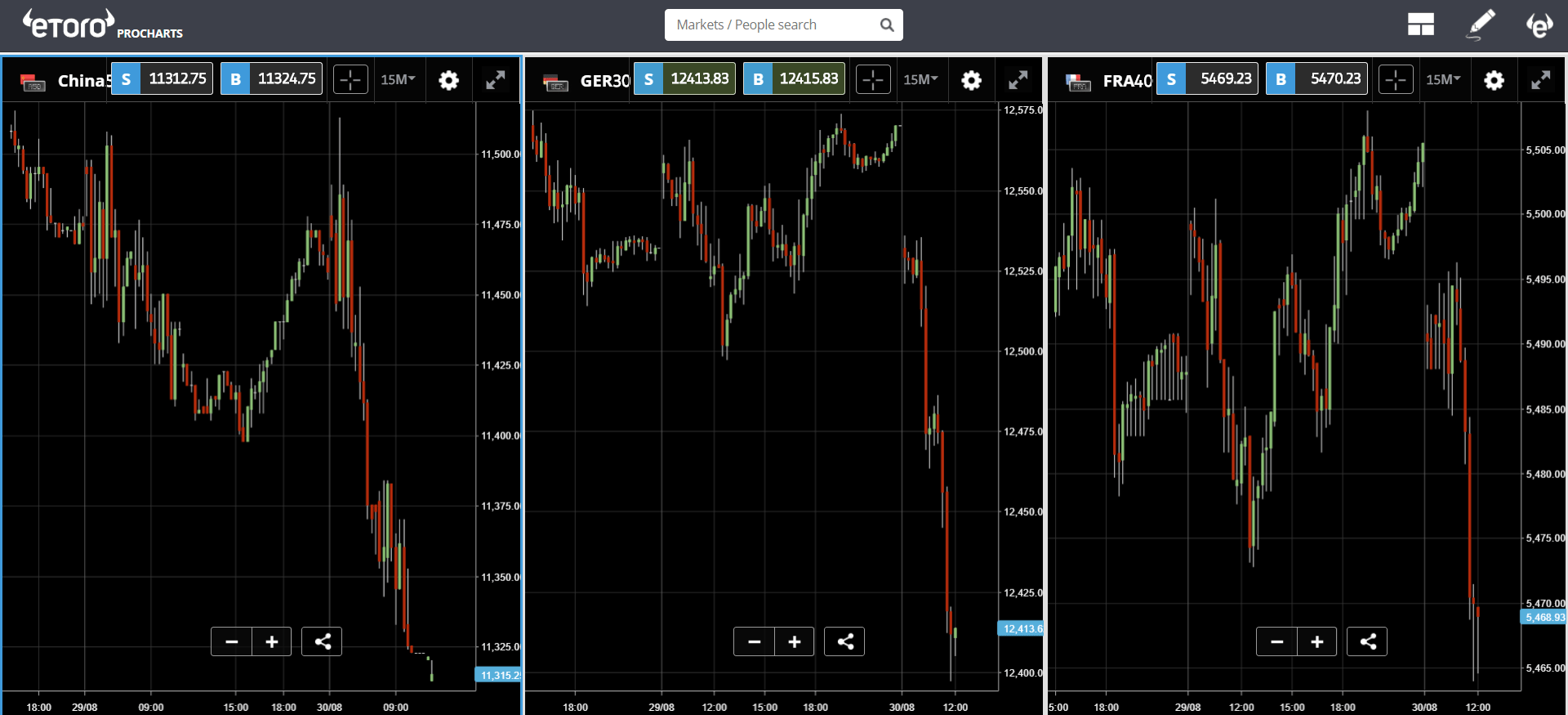The width and height of the screenshot is (1568, 715).
Task: Click Buy button at 12415.83 for GER30
Action: tap(794, 79)
